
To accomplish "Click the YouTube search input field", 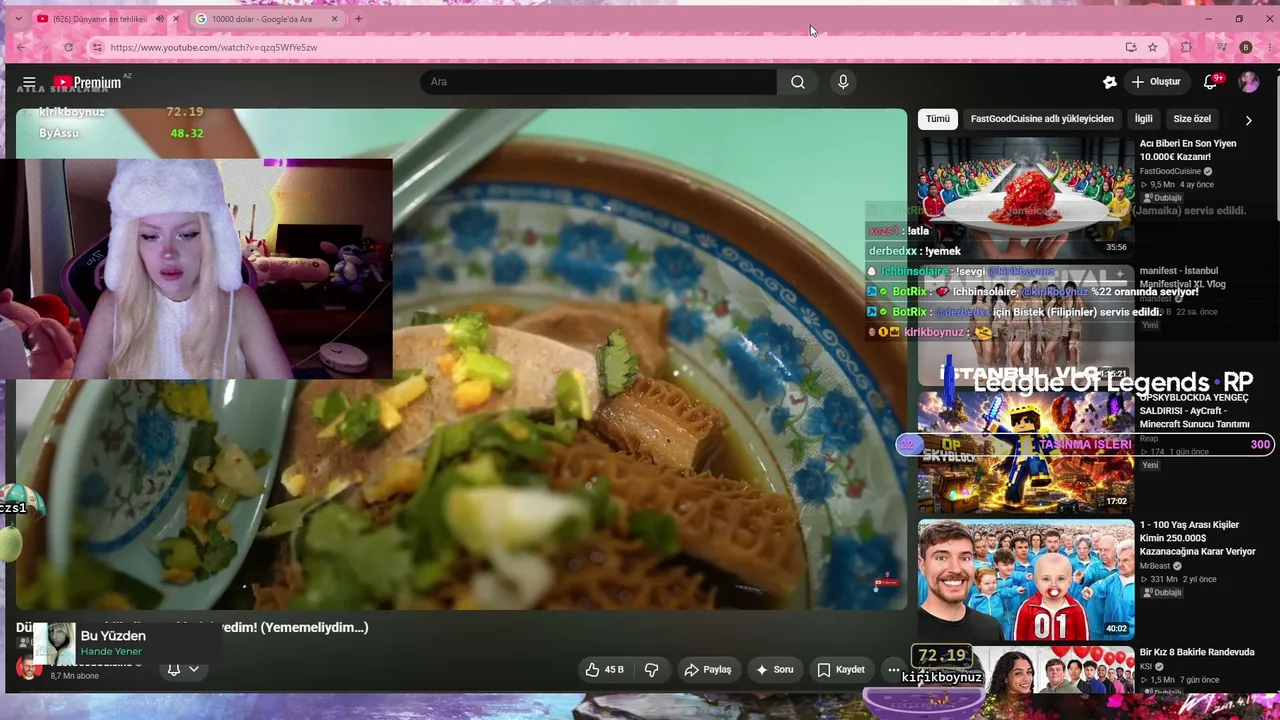I will [600, 82].
